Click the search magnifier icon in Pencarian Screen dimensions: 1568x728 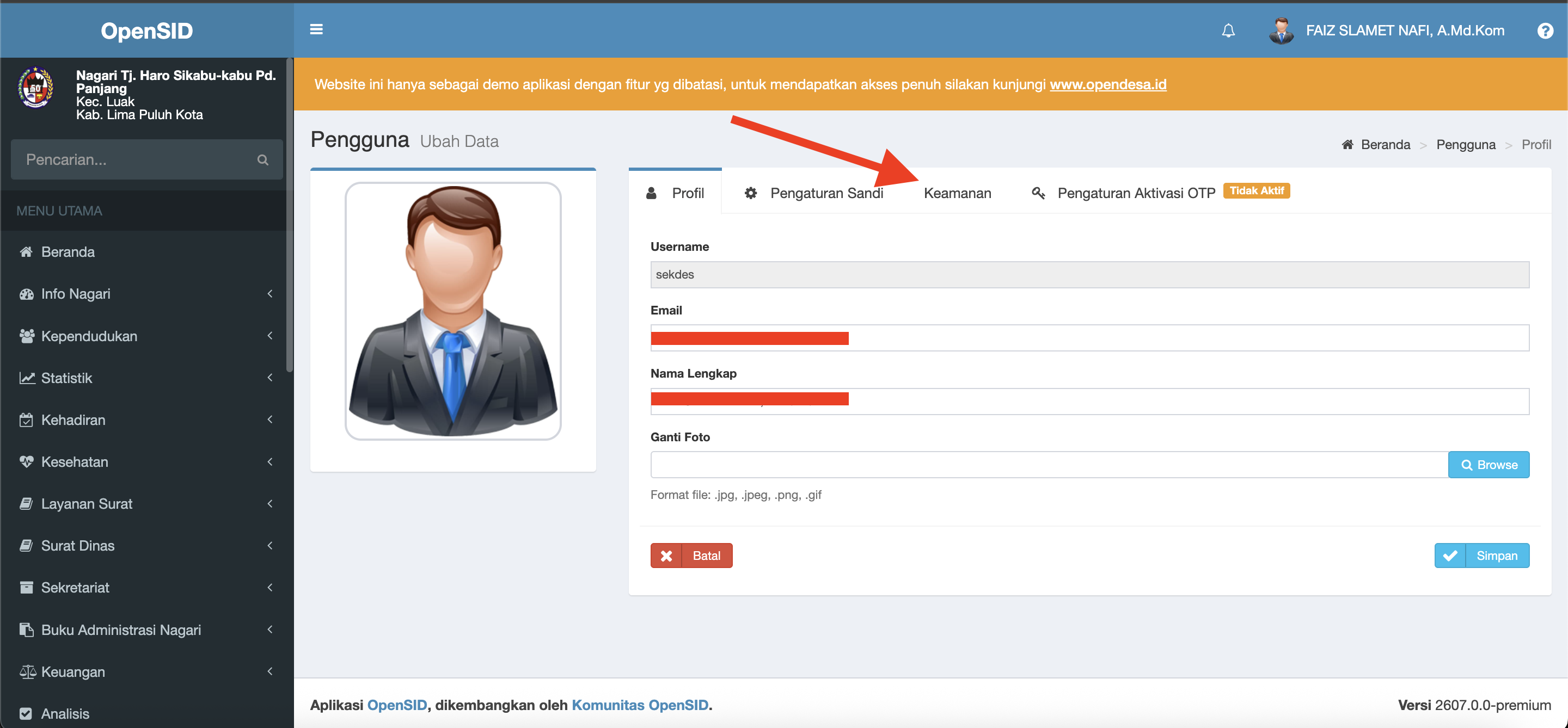[x=262, y=160]
